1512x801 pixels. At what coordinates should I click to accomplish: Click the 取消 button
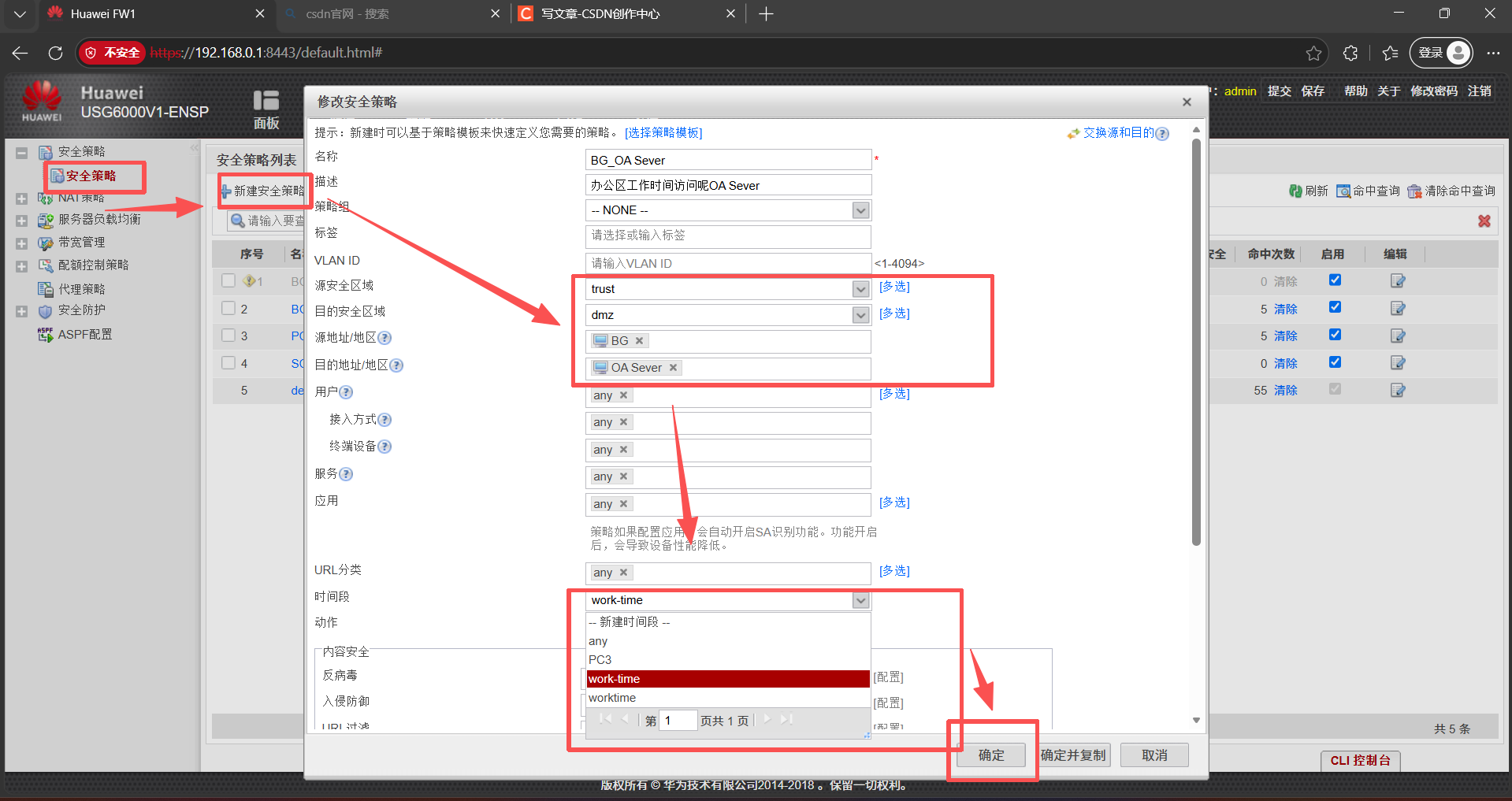point(1154,755)
